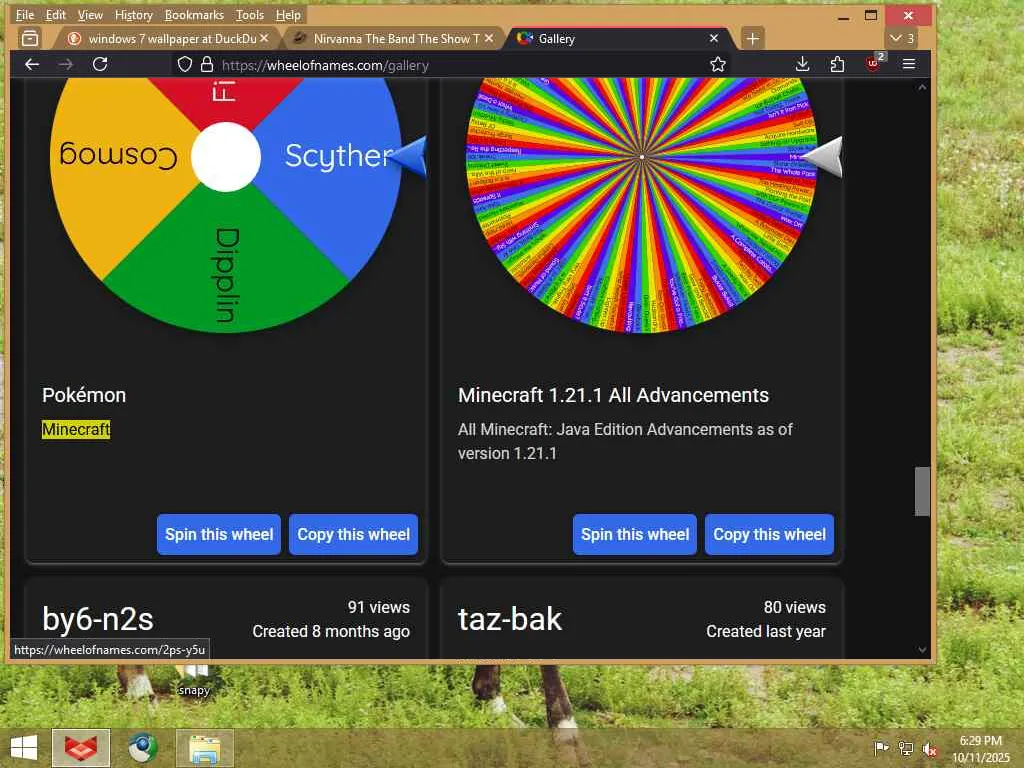Open the red fox taskbar app
This screenshot has width=1024, height=768.
[81, 748]
